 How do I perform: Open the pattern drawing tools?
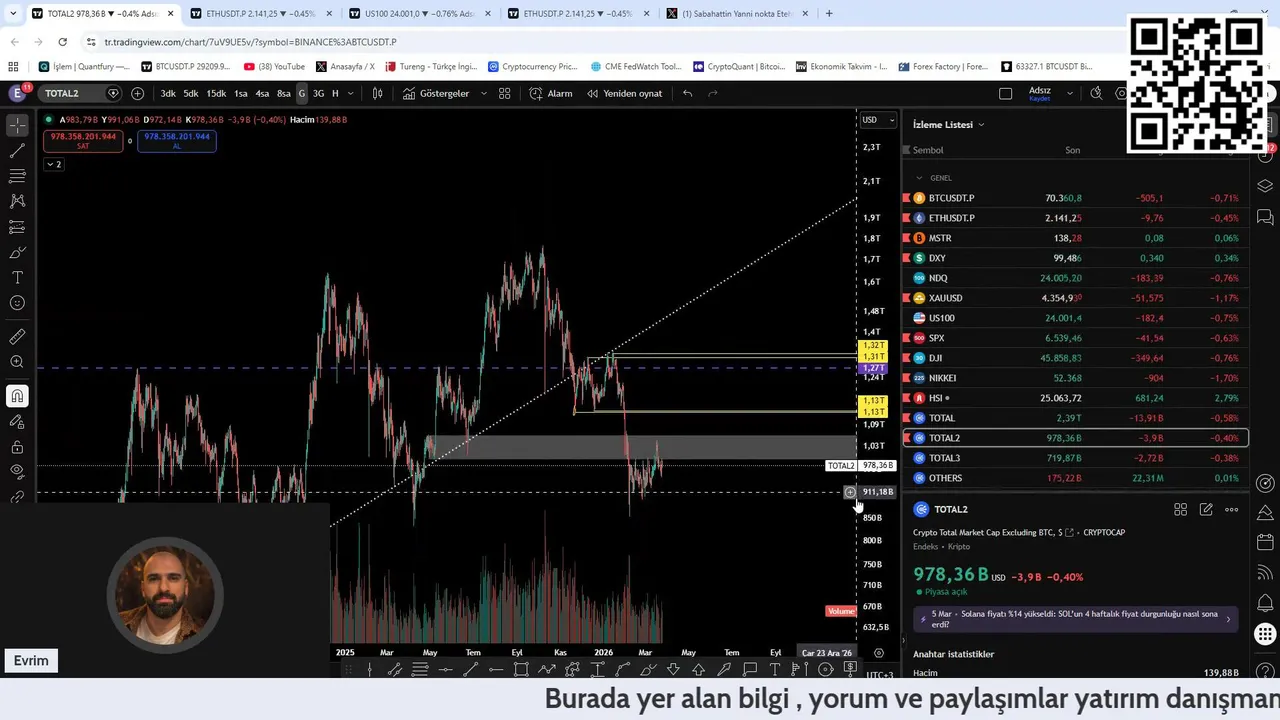click(x=17, y=201)
